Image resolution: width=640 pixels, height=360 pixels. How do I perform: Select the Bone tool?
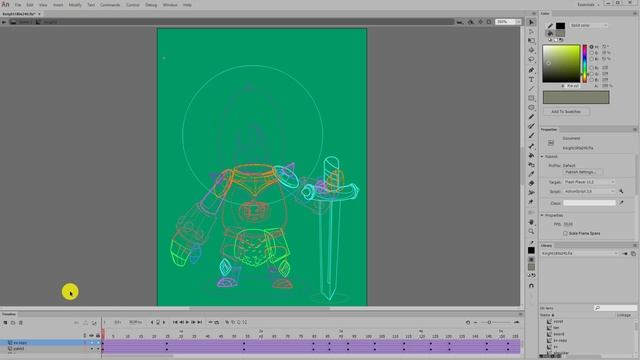[x=531, y=146]
